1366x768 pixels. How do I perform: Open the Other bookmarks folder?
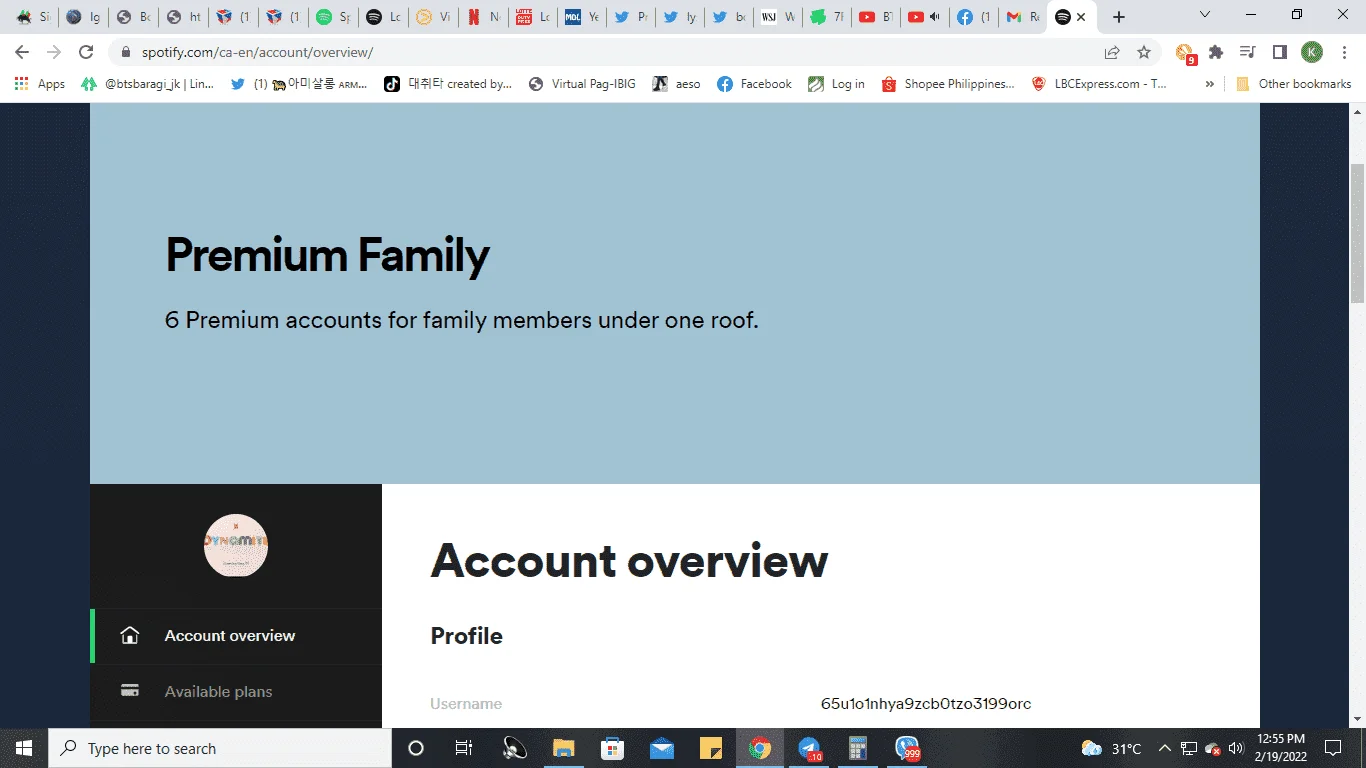[1294, 84]
